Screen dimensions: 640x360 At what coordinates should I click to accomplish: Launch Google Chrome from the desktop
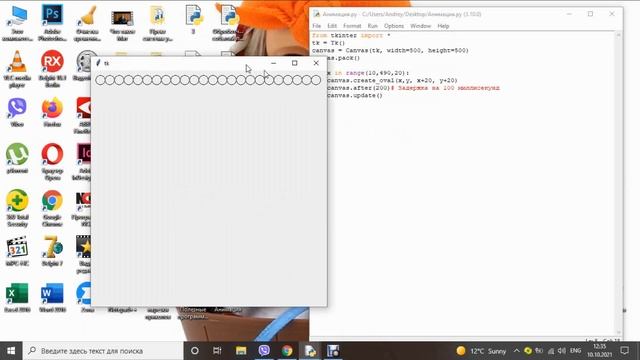click(x=52, y=208)
